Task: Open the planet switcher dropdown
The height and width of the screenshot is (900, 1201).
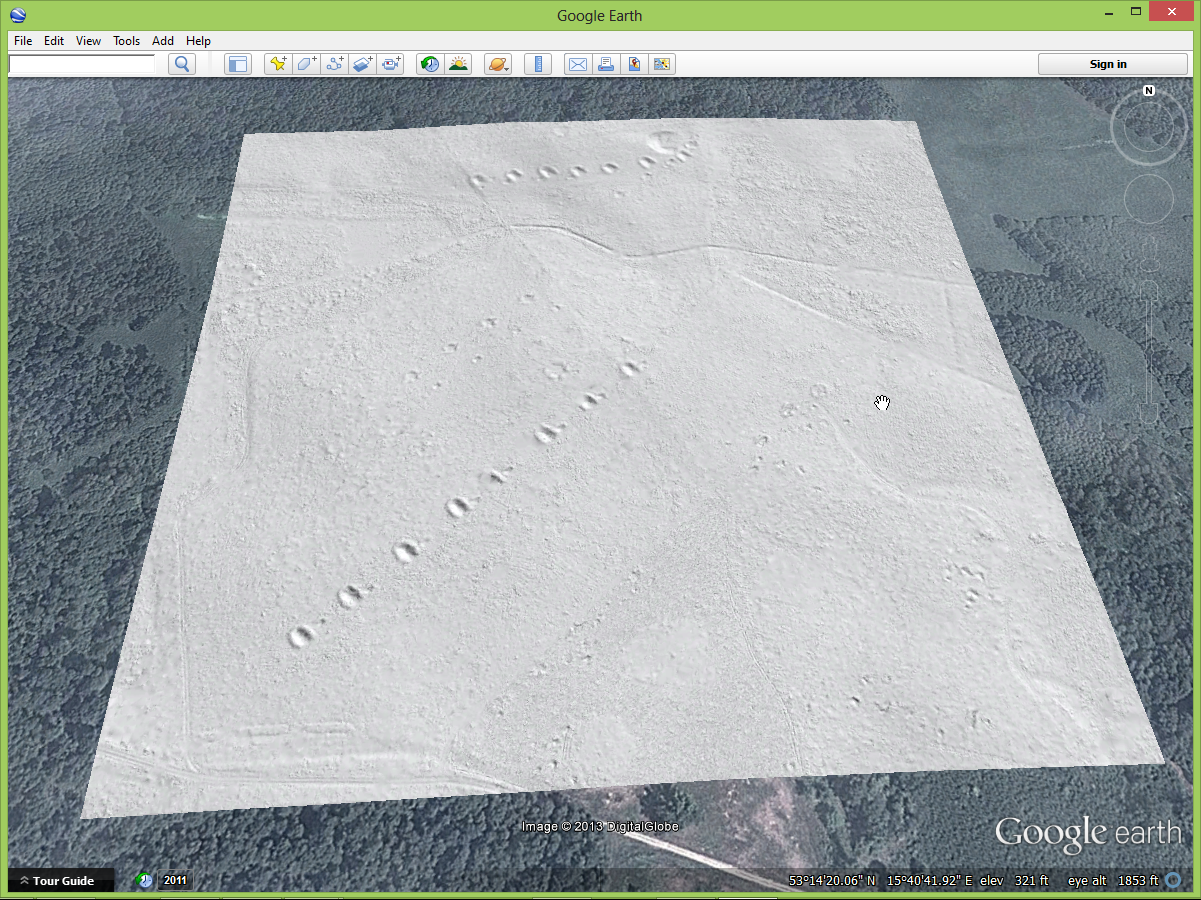Action: (497, 64)
